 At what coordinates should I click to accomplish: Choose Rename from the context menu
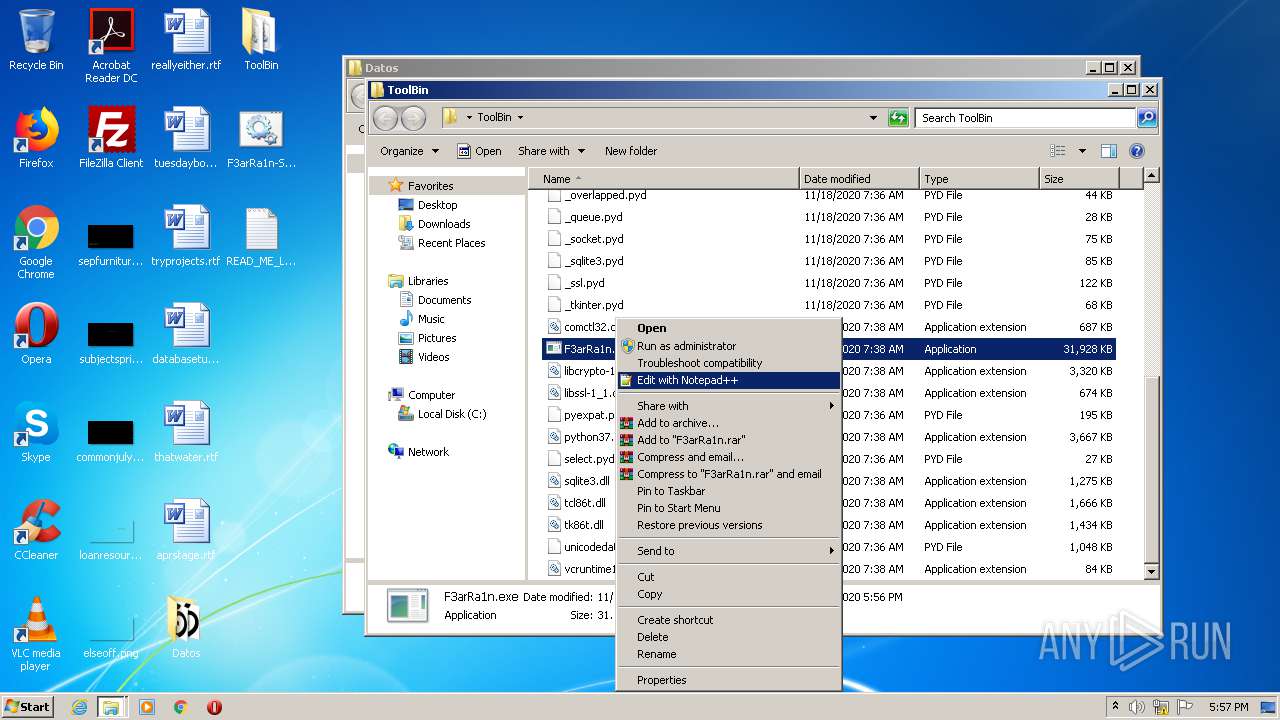(728, 654)
